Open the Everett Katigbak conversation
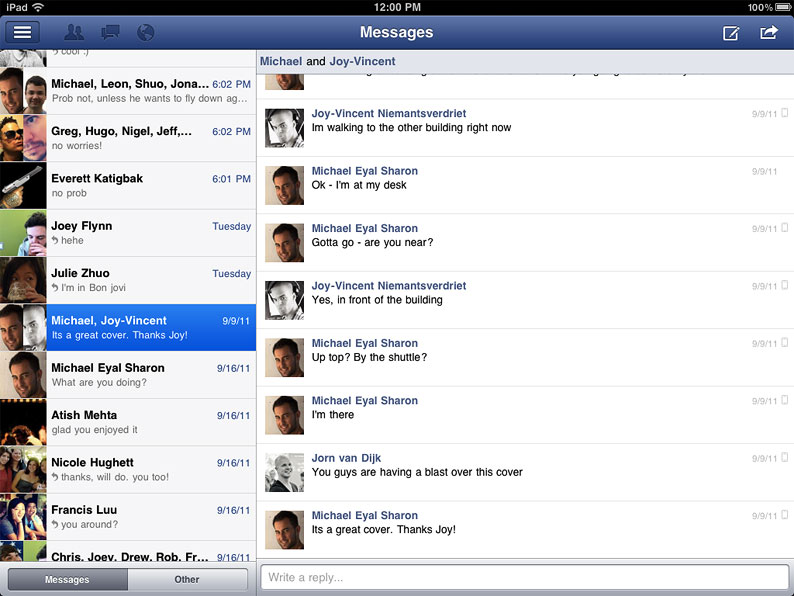The height and width of the screenshot is (596, 794). (x=150, y=185)
